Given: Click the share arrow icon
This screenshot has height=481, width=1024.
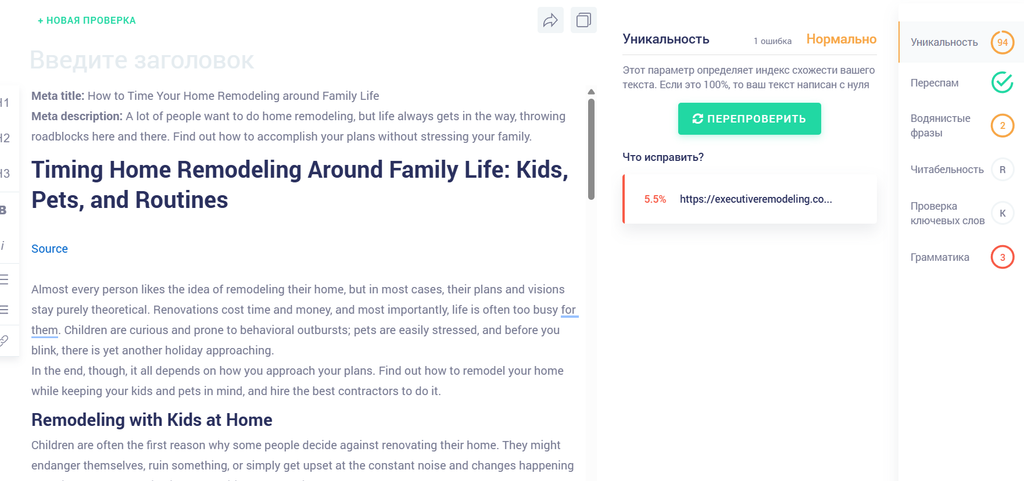Looking at the screenshot, I should (551, 20).
